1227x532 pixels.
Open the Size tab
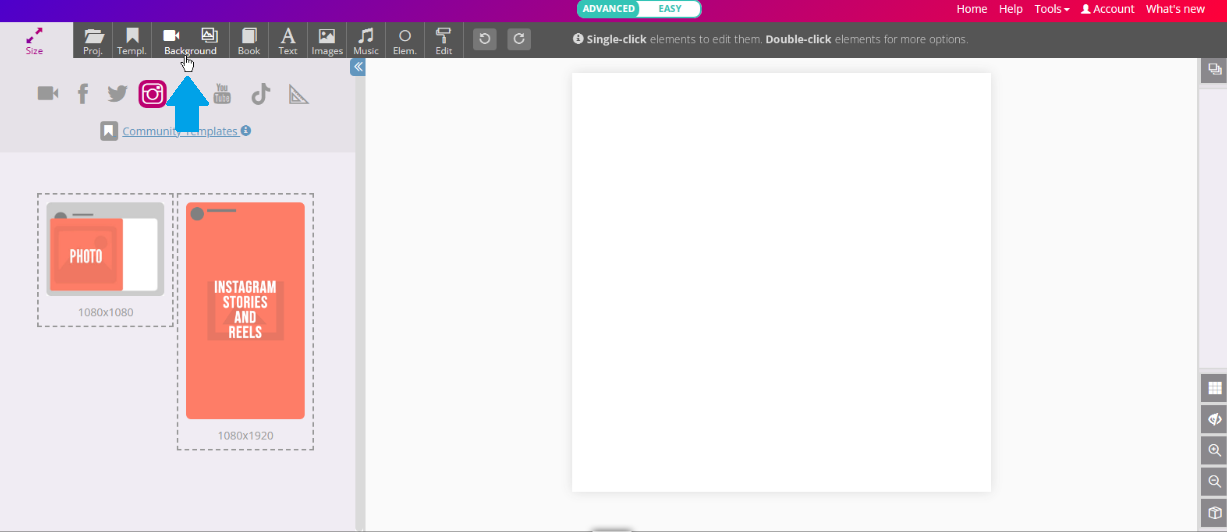click(x=35, y=41)
